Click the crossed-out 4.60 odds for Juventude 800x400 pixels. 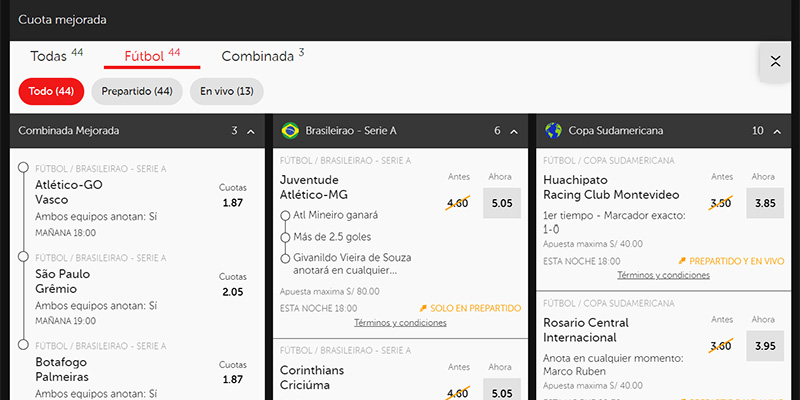[x=457, y=203]
